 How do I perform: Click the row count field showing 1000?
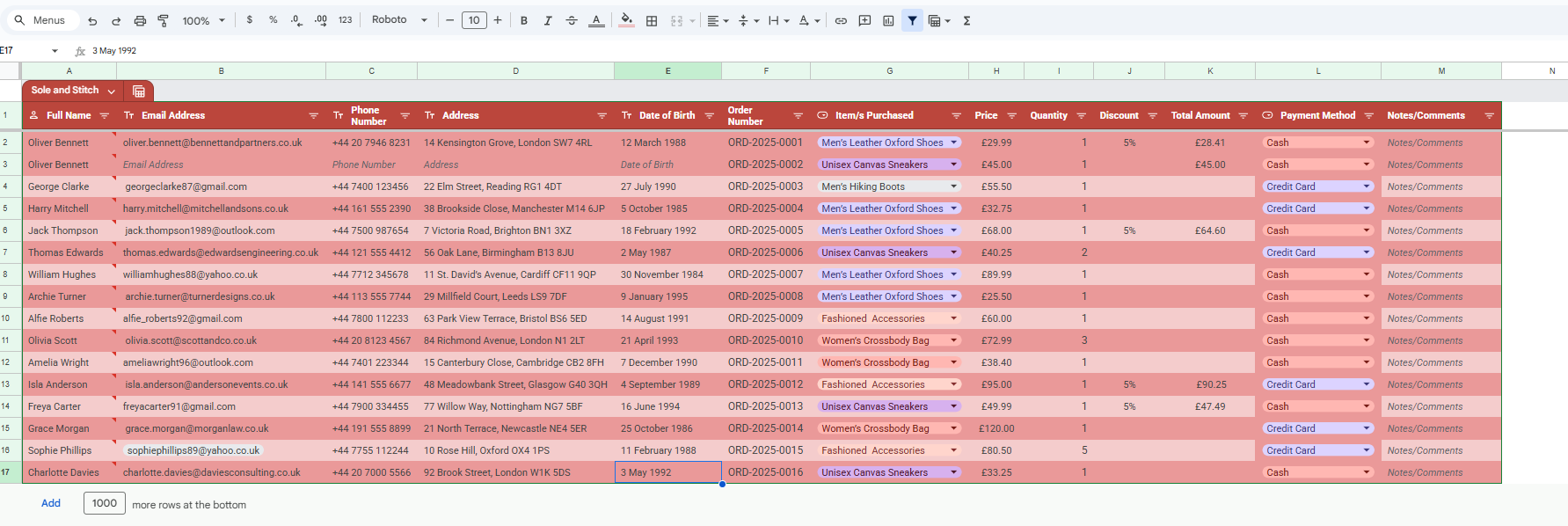point(104,503)
